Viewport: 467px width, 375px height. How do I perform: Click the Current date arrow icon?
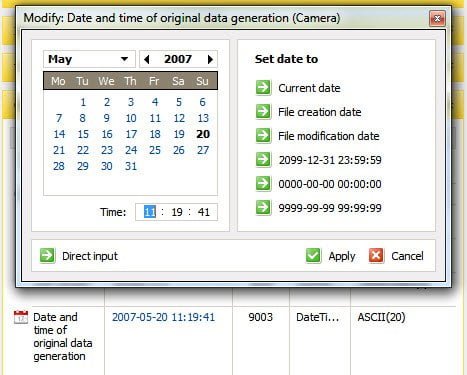point(263,88)
